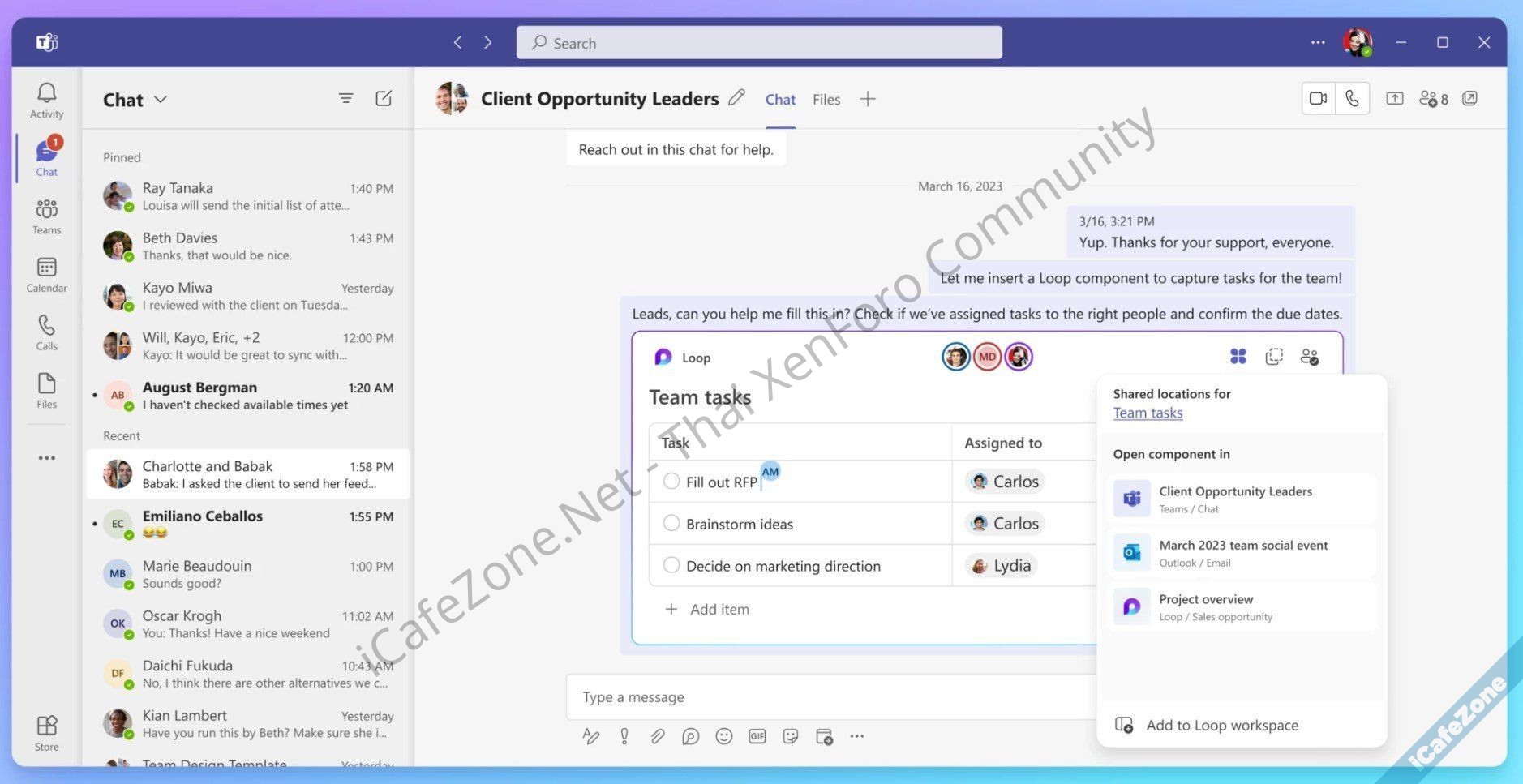The image size is (1523, 784).
Task: Open new chat compose icon
Action: (384, 99)
